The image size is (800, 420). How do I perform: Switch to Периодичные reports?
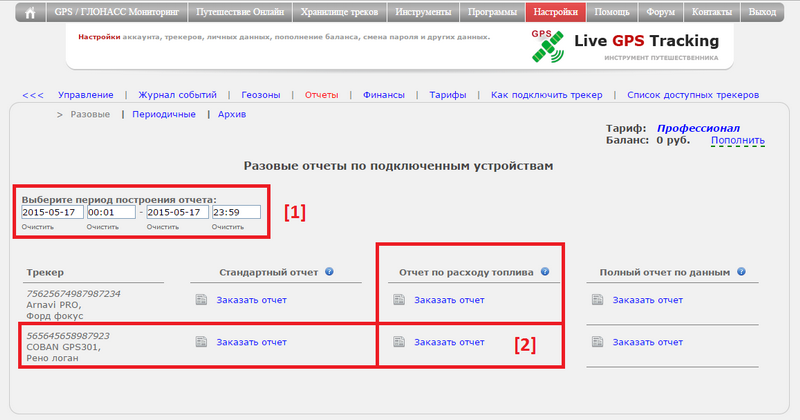pyautogui.click(x=164, y=114)
